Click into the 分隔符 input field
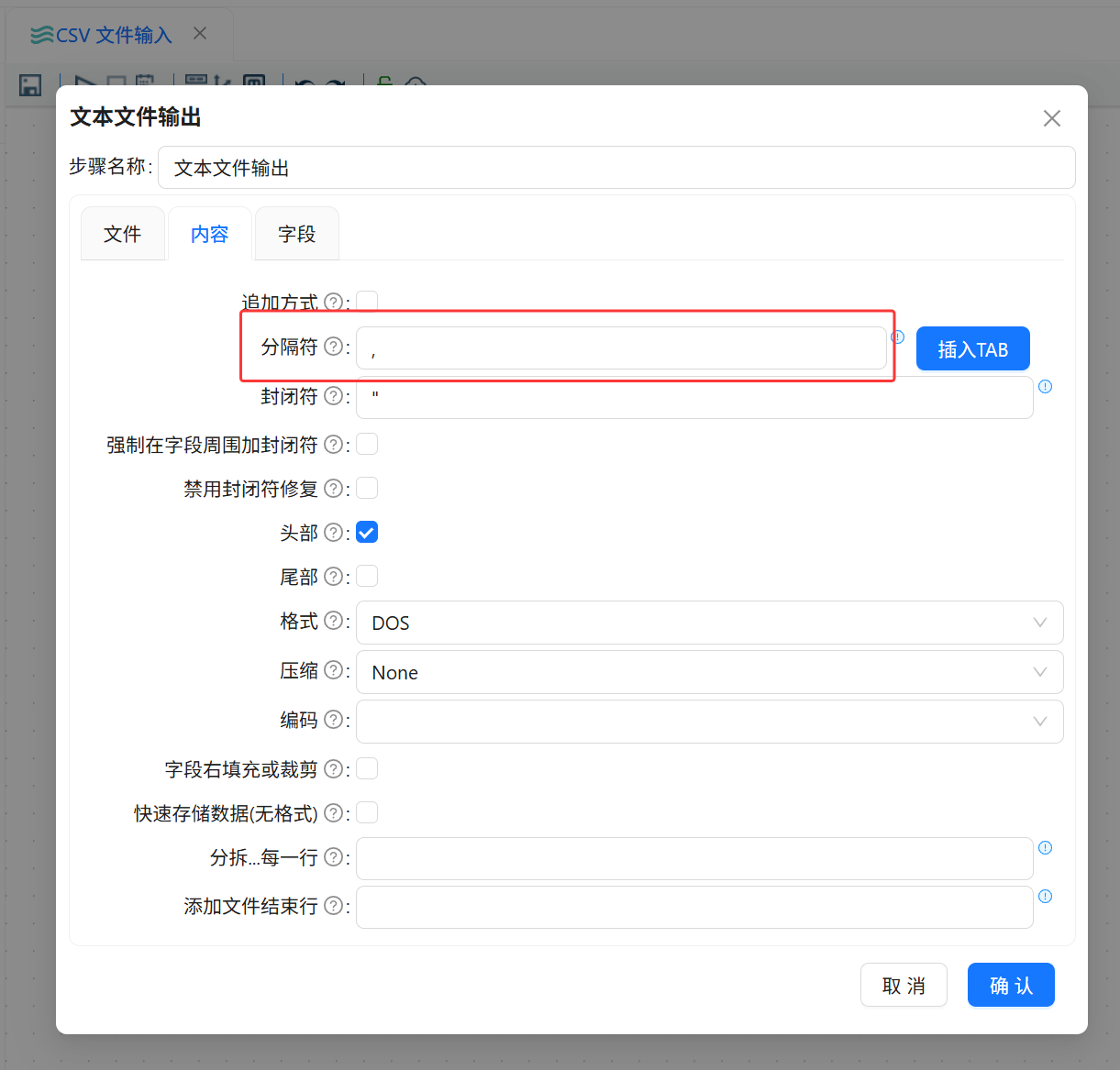The height and width of the screenshot is (1070, 1120). (x=621, y=348)
